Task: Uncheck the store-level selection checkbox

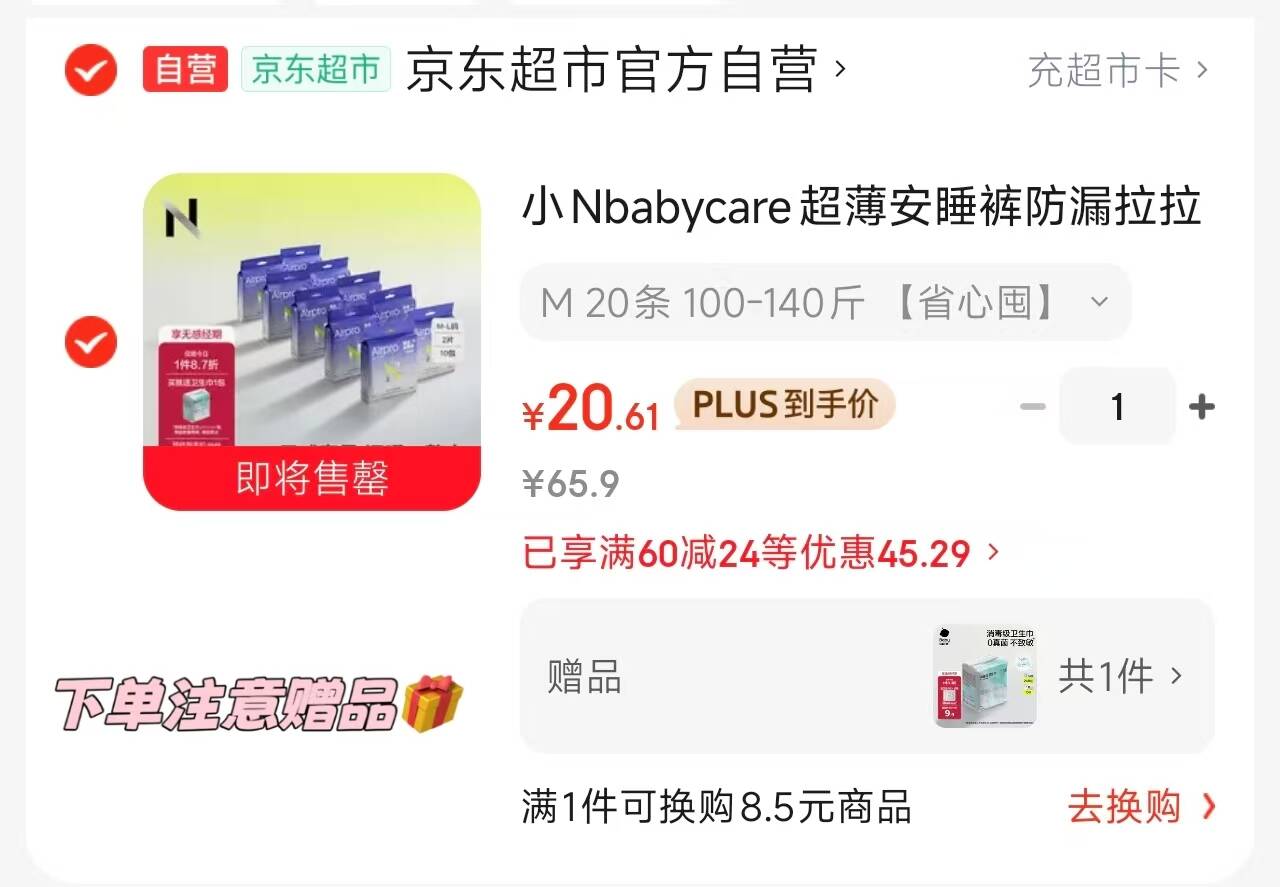Action: (91, 70)
